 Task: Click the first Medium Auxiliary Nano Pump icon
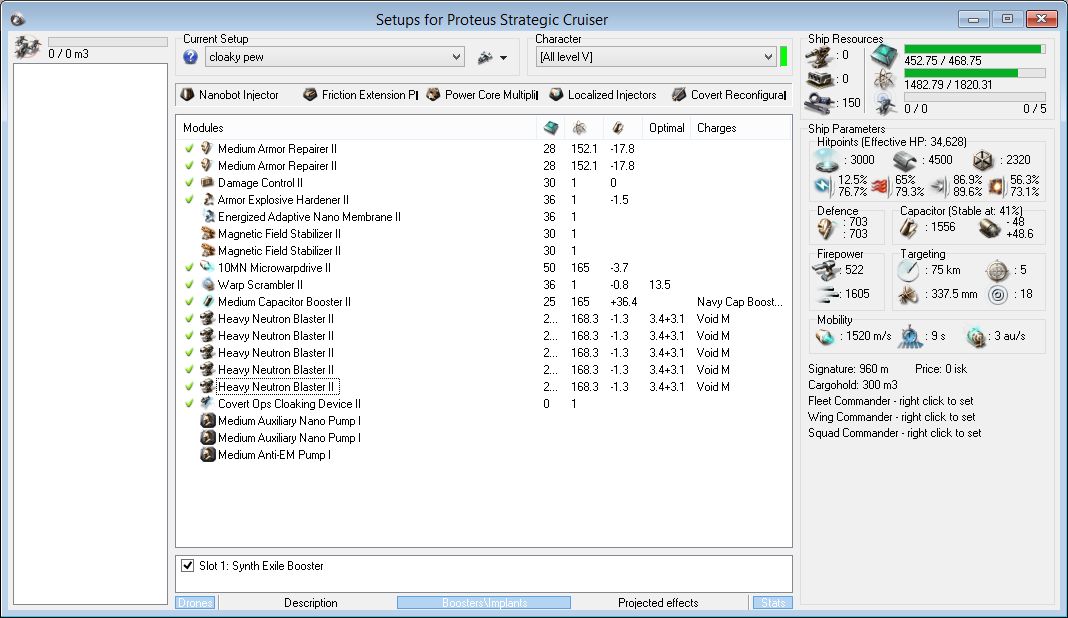click(x=208, y=420)
